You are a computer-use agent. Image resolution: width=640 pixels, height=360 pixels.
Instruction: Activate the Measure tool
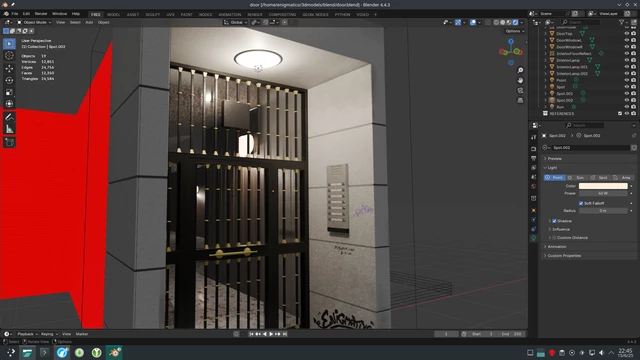(9, 129)
